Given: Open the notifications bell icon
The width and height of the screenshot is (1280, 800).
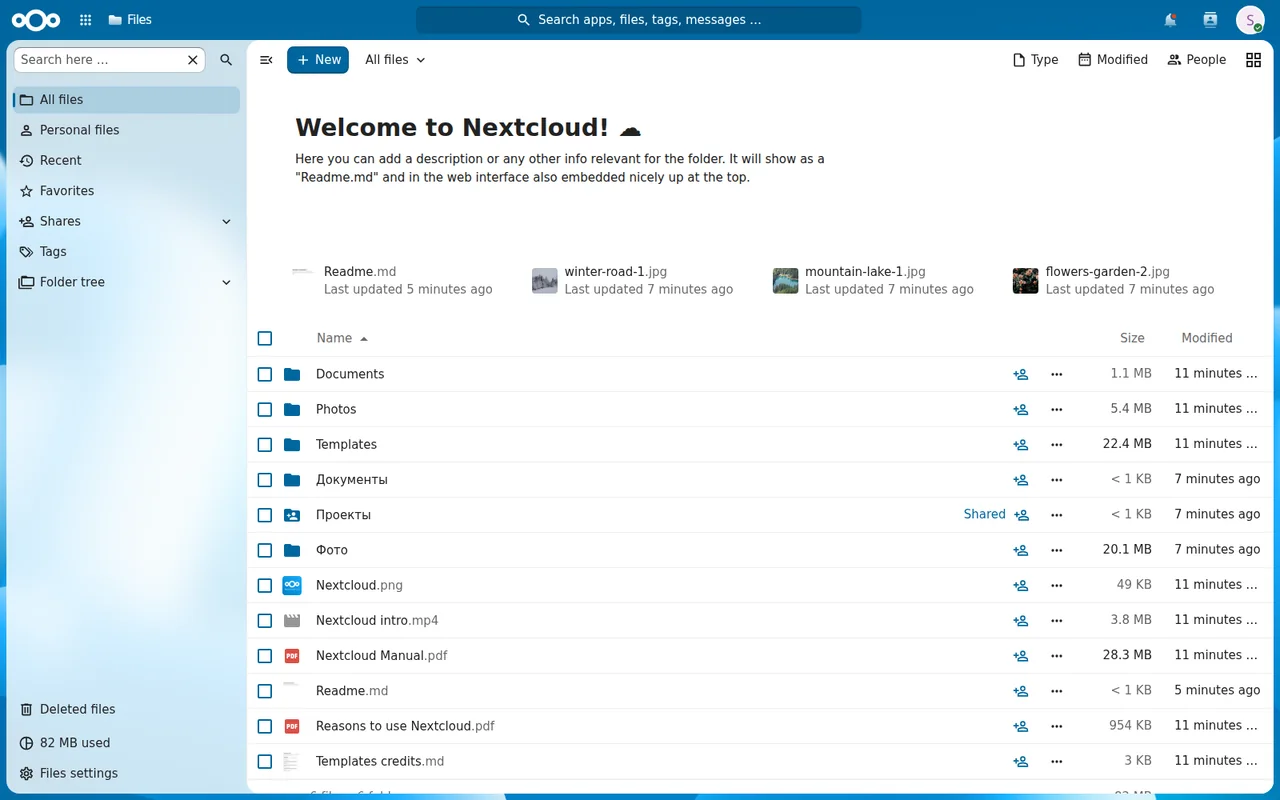Looking at the screenshot, I should coord(1170,19).
